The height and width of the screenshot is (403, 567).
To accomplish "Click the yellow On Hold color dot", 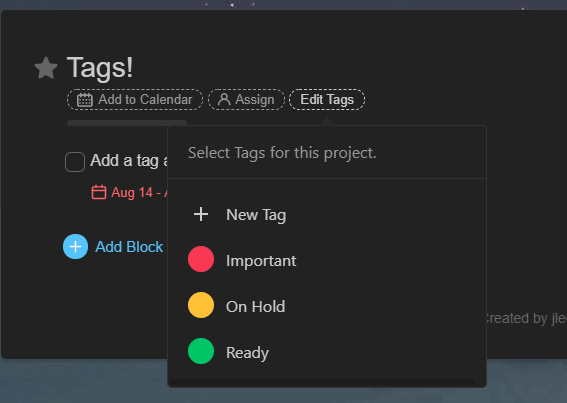I will (x=201, y=305).
